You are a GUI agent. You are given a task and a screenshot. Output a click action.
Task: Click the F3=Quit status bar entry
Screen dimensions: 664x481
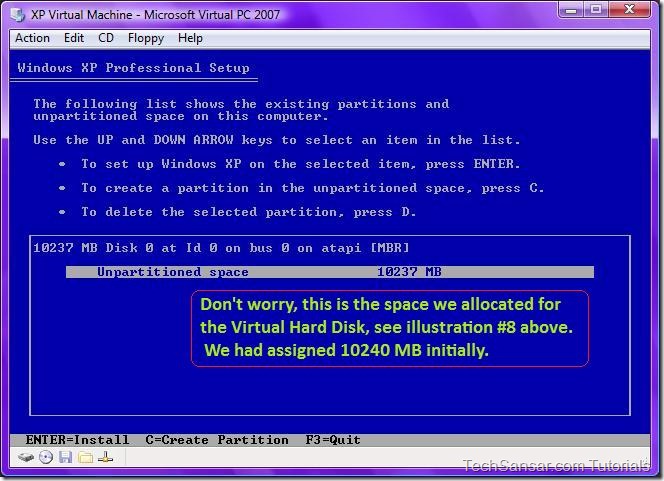coord(333,440)
